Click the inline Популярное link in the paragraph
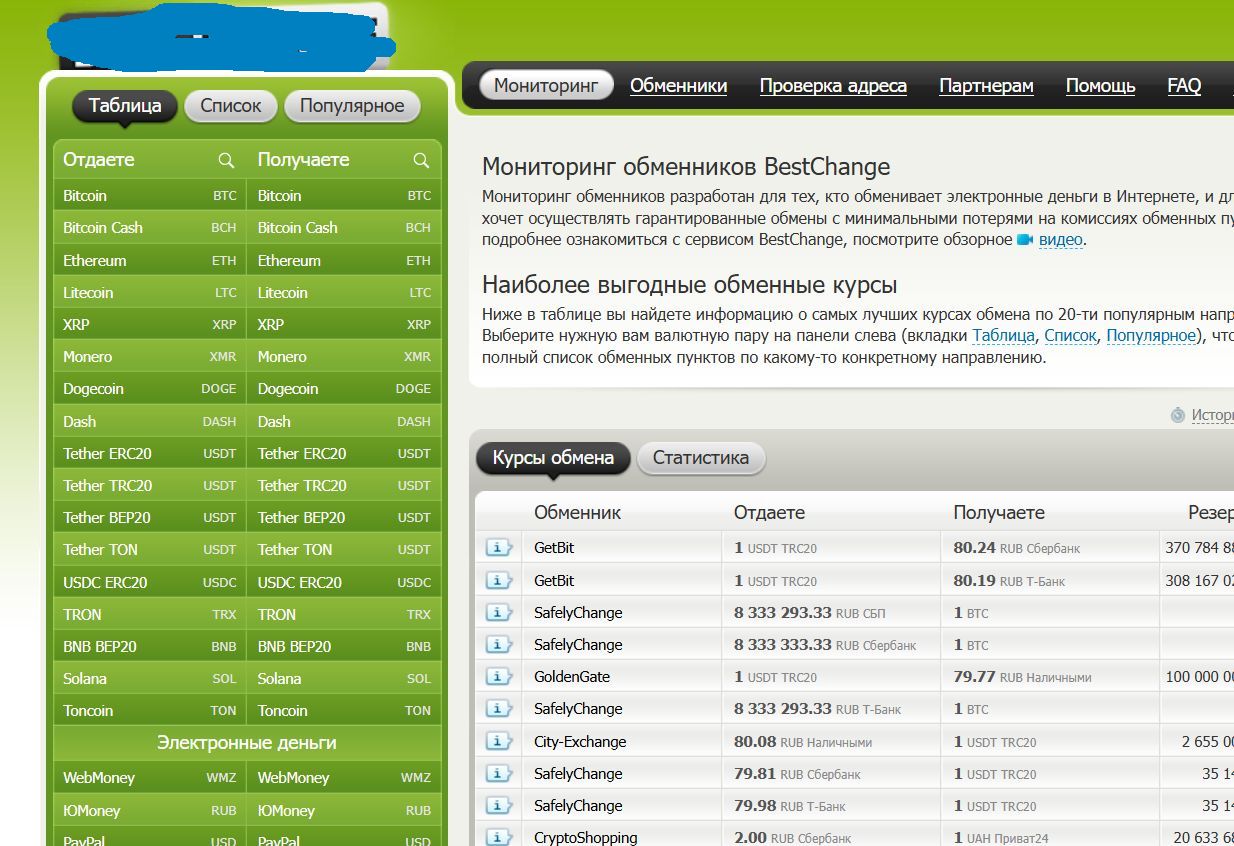This screenshot has width=1234, height=846. [1151, 336]
